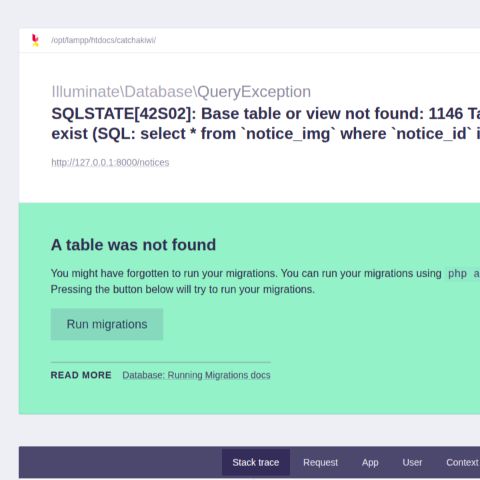Select the /opt/lampp/htdocs/catchakiwi/ path text
The height and width of the screenshot is (480, 480).
pyautogui.click(x=103, y=40)
